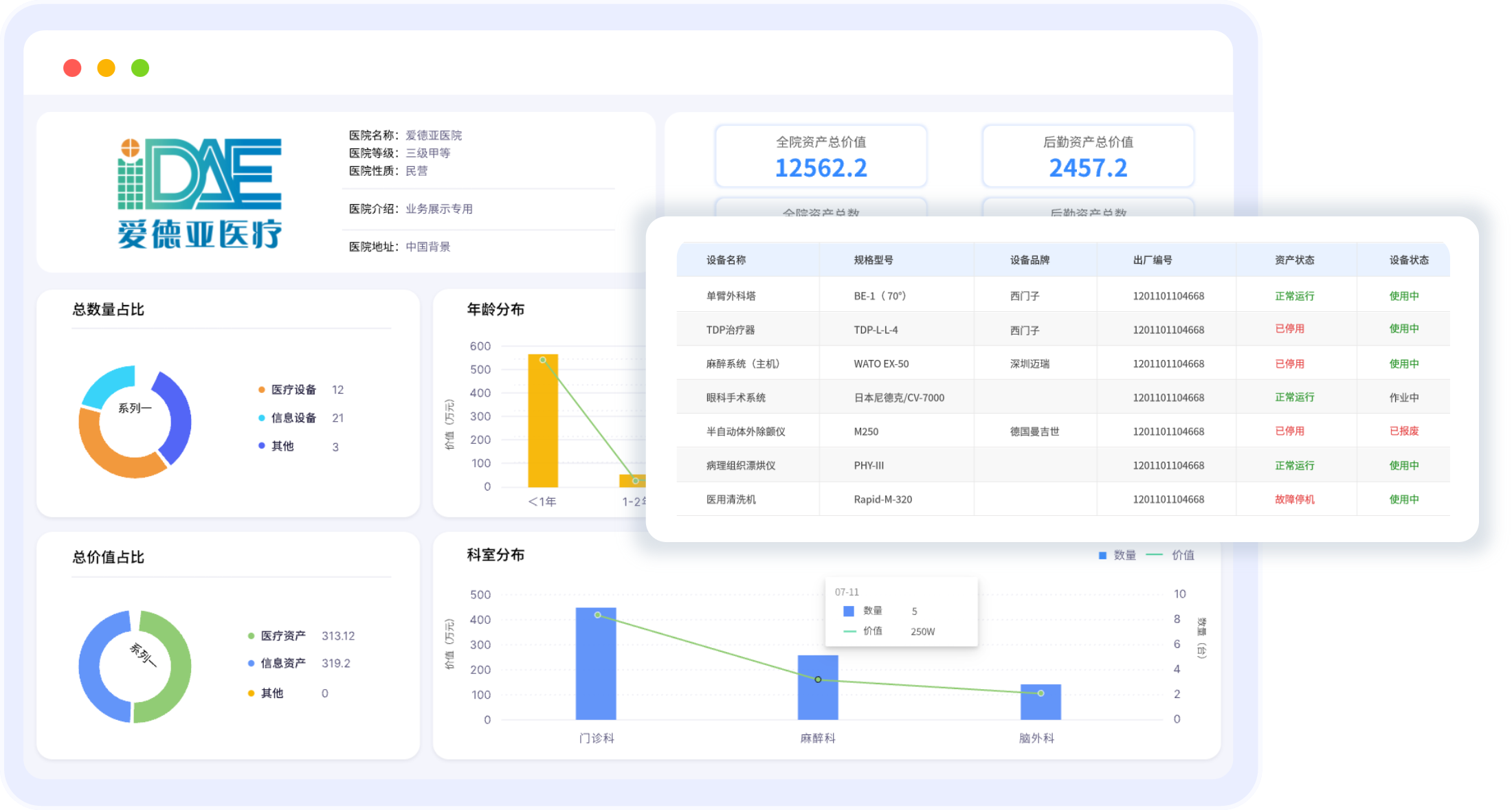Screen dimensions: 1512x810
Task: Click 已报废 status on 半自动体外除颤仪 row
Action: 1403,431
